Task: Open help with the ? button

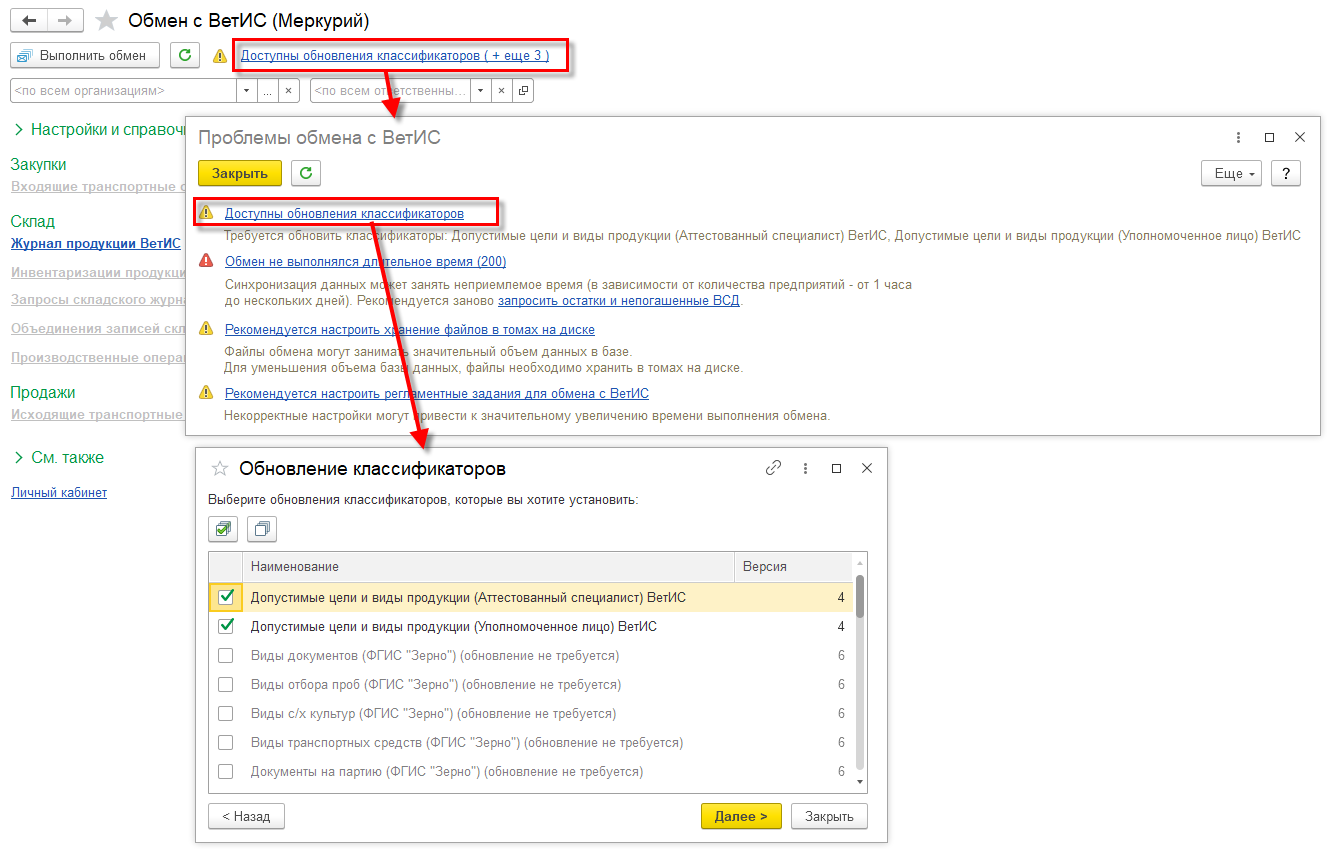Action: point(1286,173)
